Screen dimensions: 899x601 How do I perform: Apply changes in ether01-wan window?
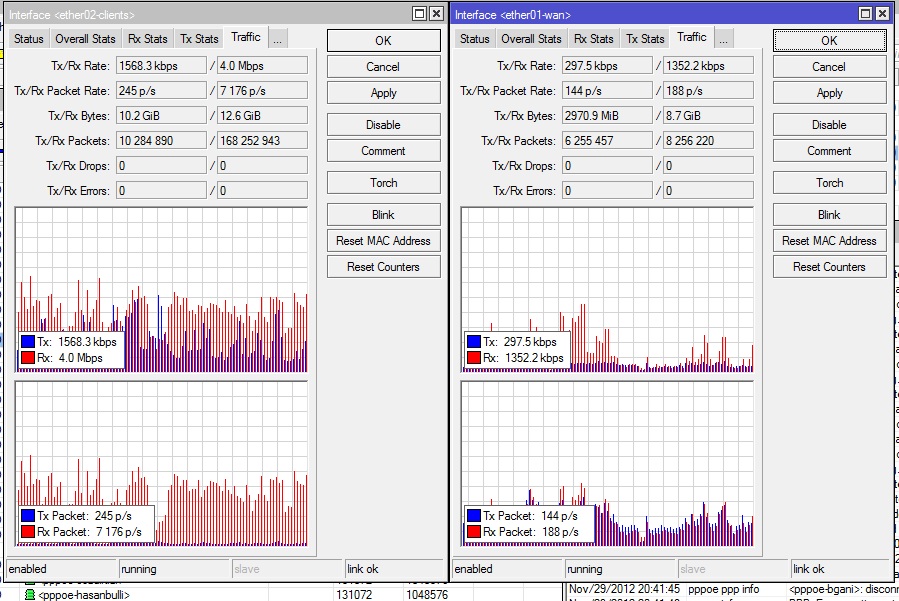[x=829, y=93]
